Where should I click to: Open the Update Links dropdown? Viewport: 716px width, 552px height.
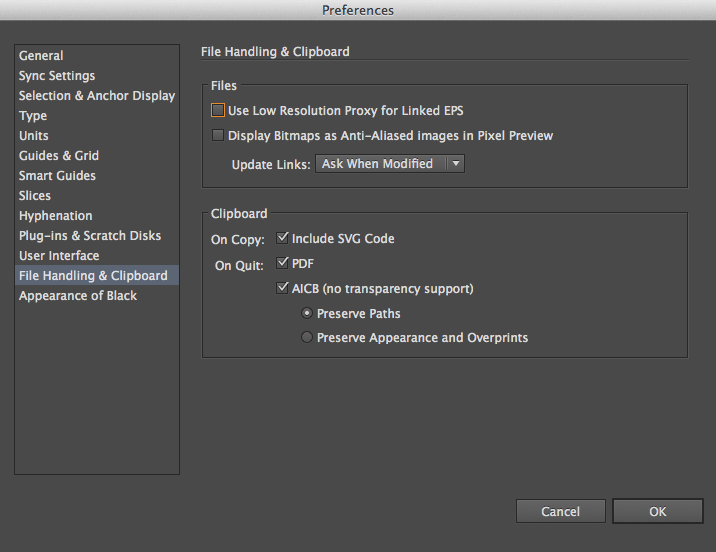tap(389, 164)
